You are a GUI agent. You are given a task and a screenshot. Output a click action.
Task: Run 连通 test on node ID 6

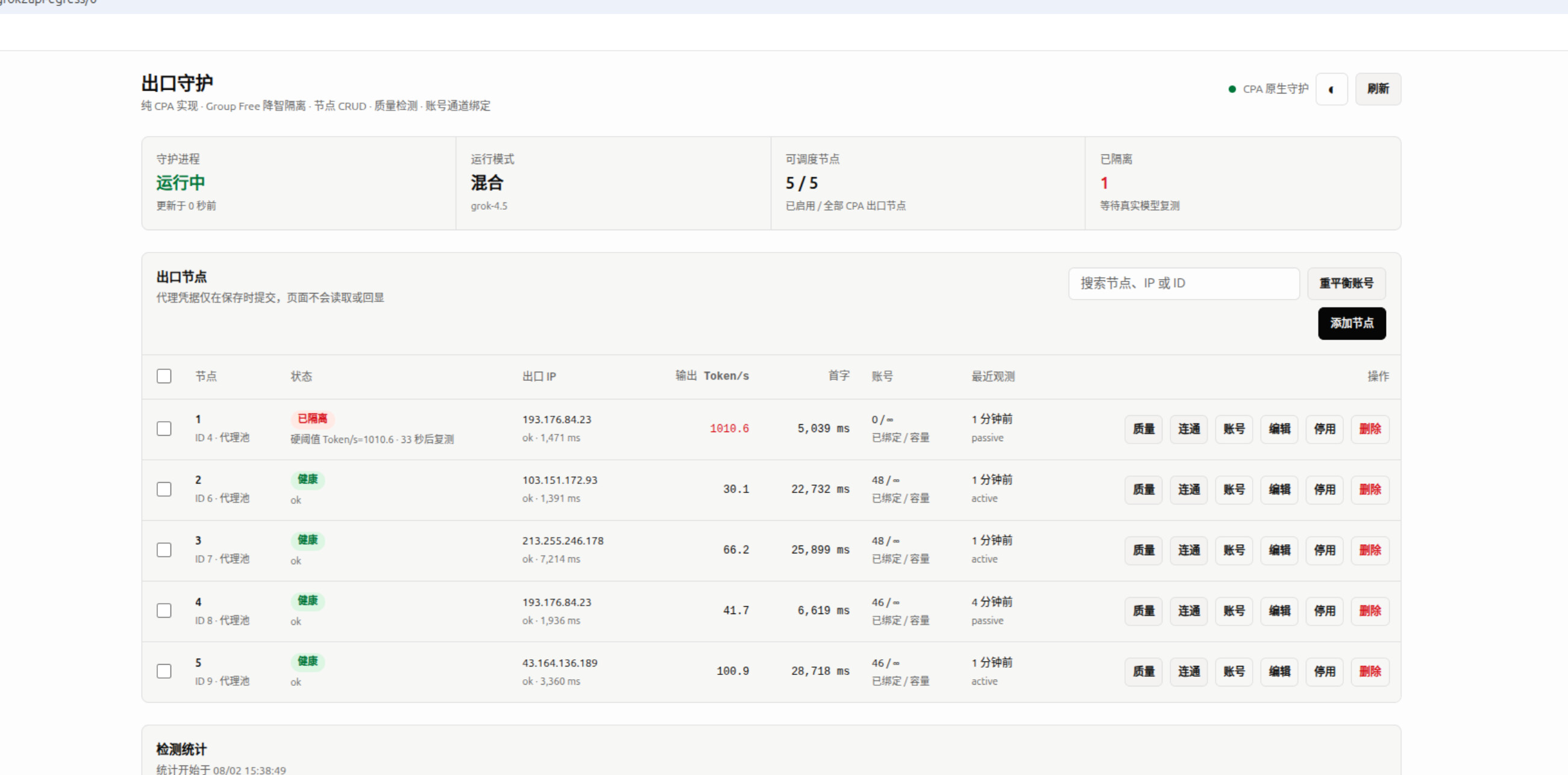1189,489
